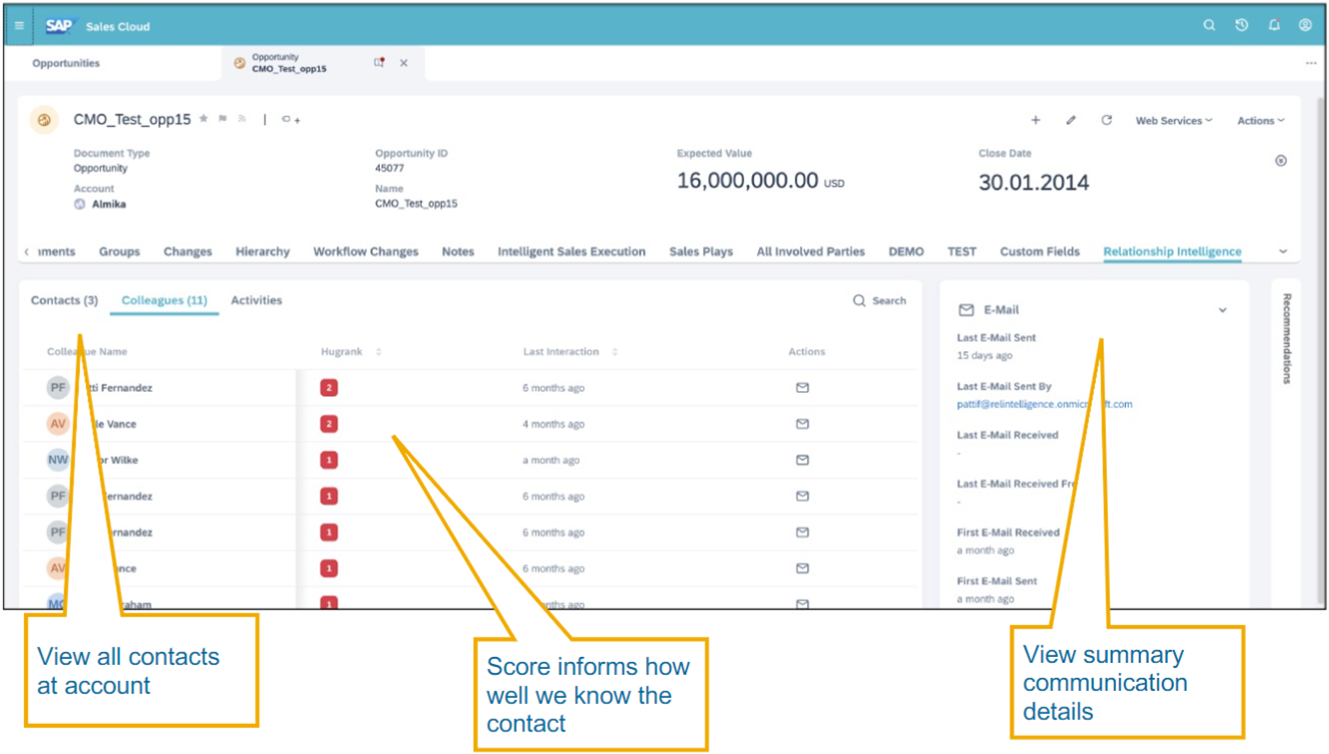Click the Close Date 30.01.2014
This screenshot has height=754, width=1329.
(1034, 183)
